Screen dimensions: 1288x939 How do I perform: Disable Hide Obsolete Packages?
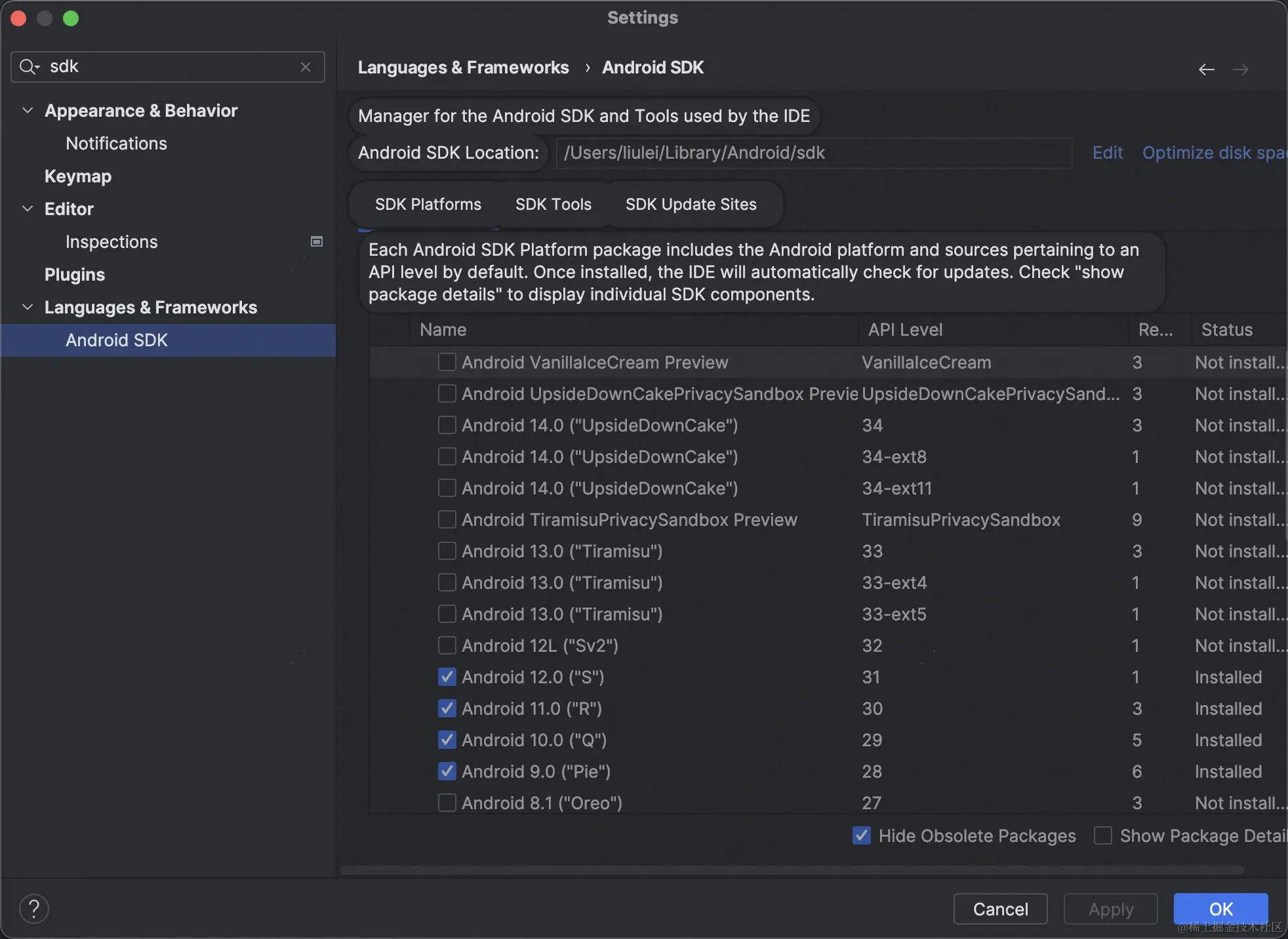(x=862, y=835)
